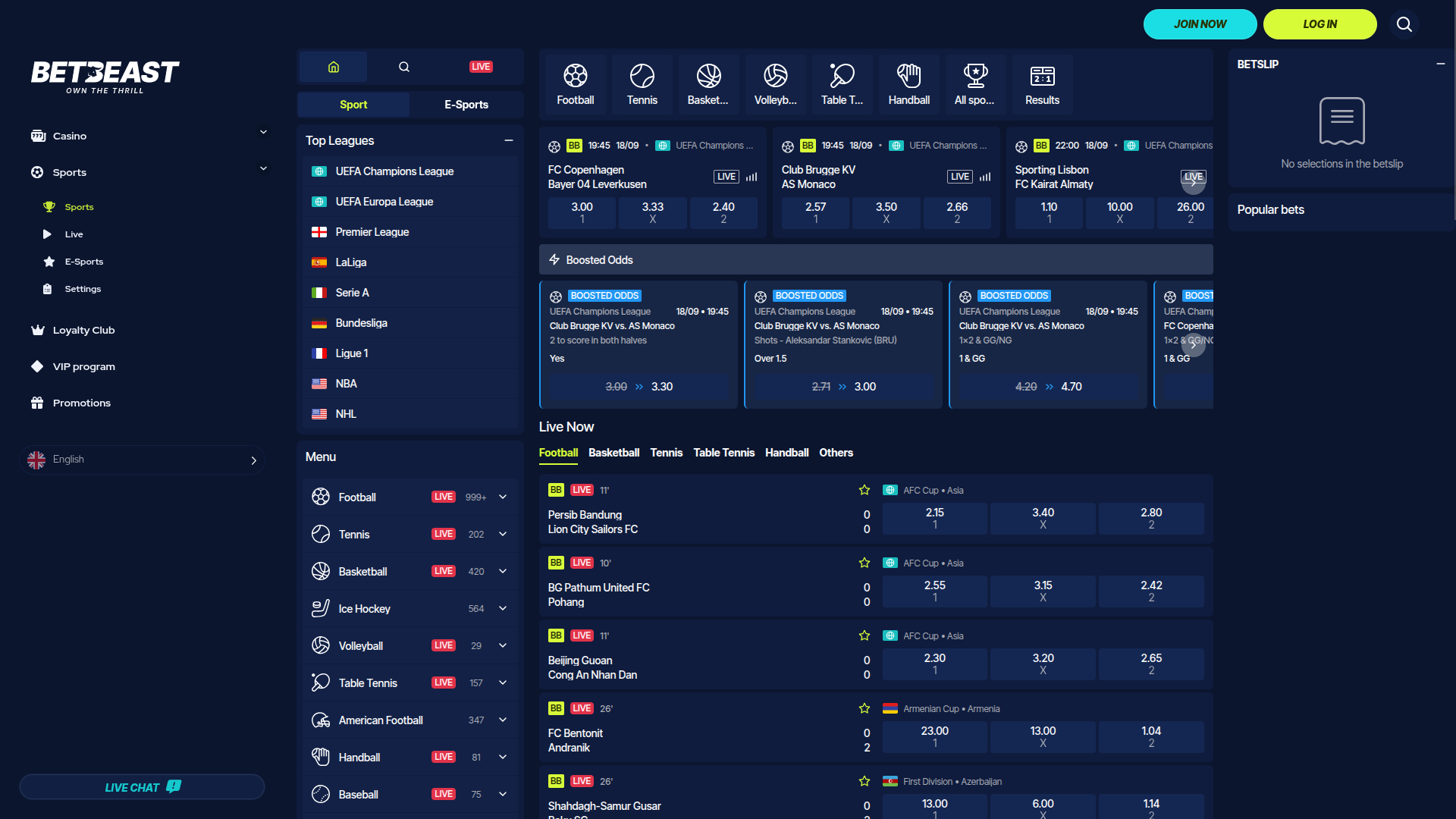Open the Handball sport icon tile
The width and height of the screenshot is (1456, 819).
(908, 84)
